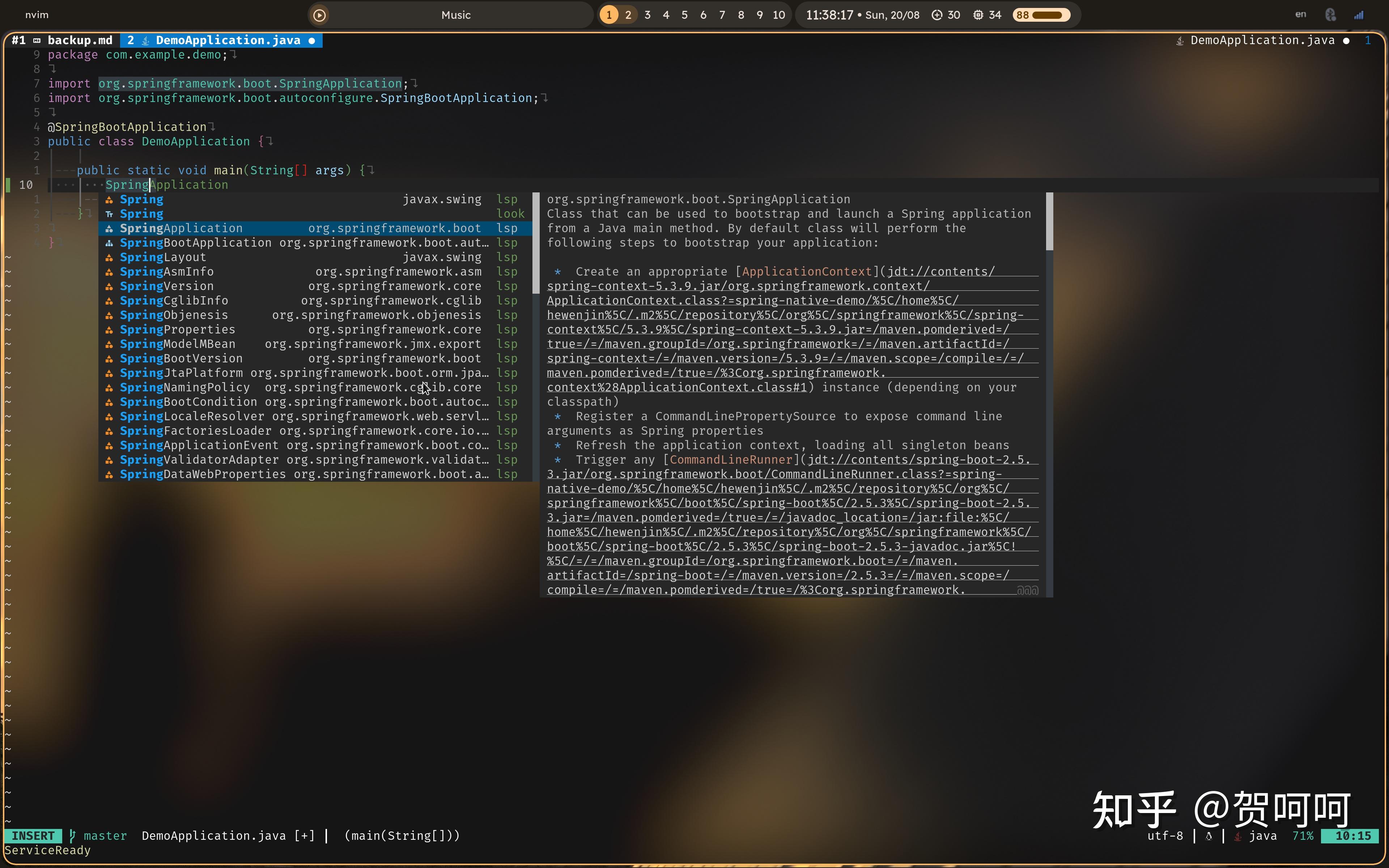Select the SpringBootApplication completion entry
This screenshot has width=1389, height=868.
(195, 242)
